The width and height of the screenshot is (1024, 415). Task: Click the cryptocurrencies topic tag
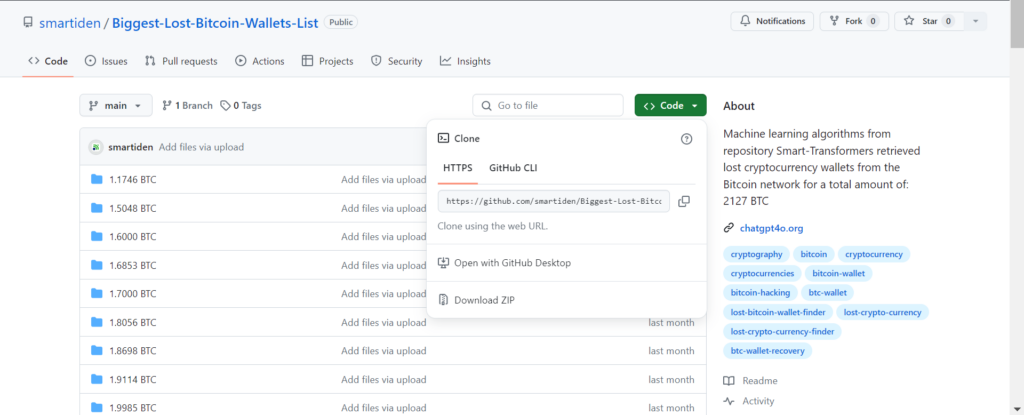(x=762, y=273)
